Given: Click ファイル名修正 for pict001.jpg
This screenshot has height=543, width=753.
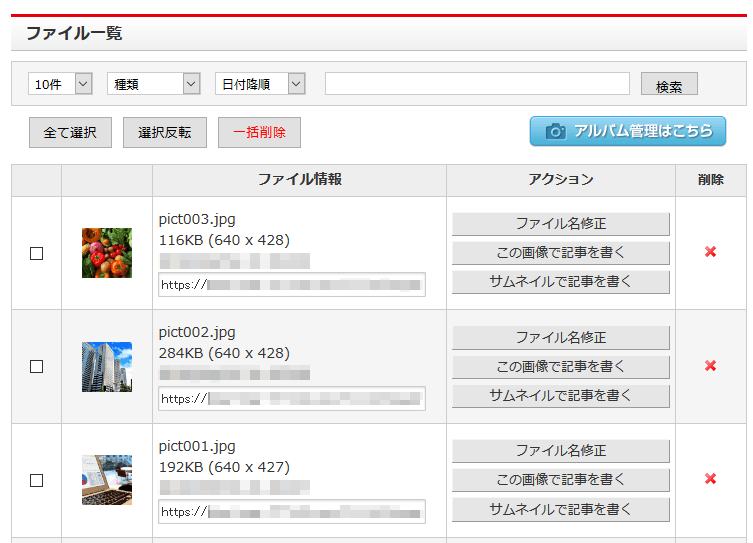Looking at the screenshot, I should point(560,451).
